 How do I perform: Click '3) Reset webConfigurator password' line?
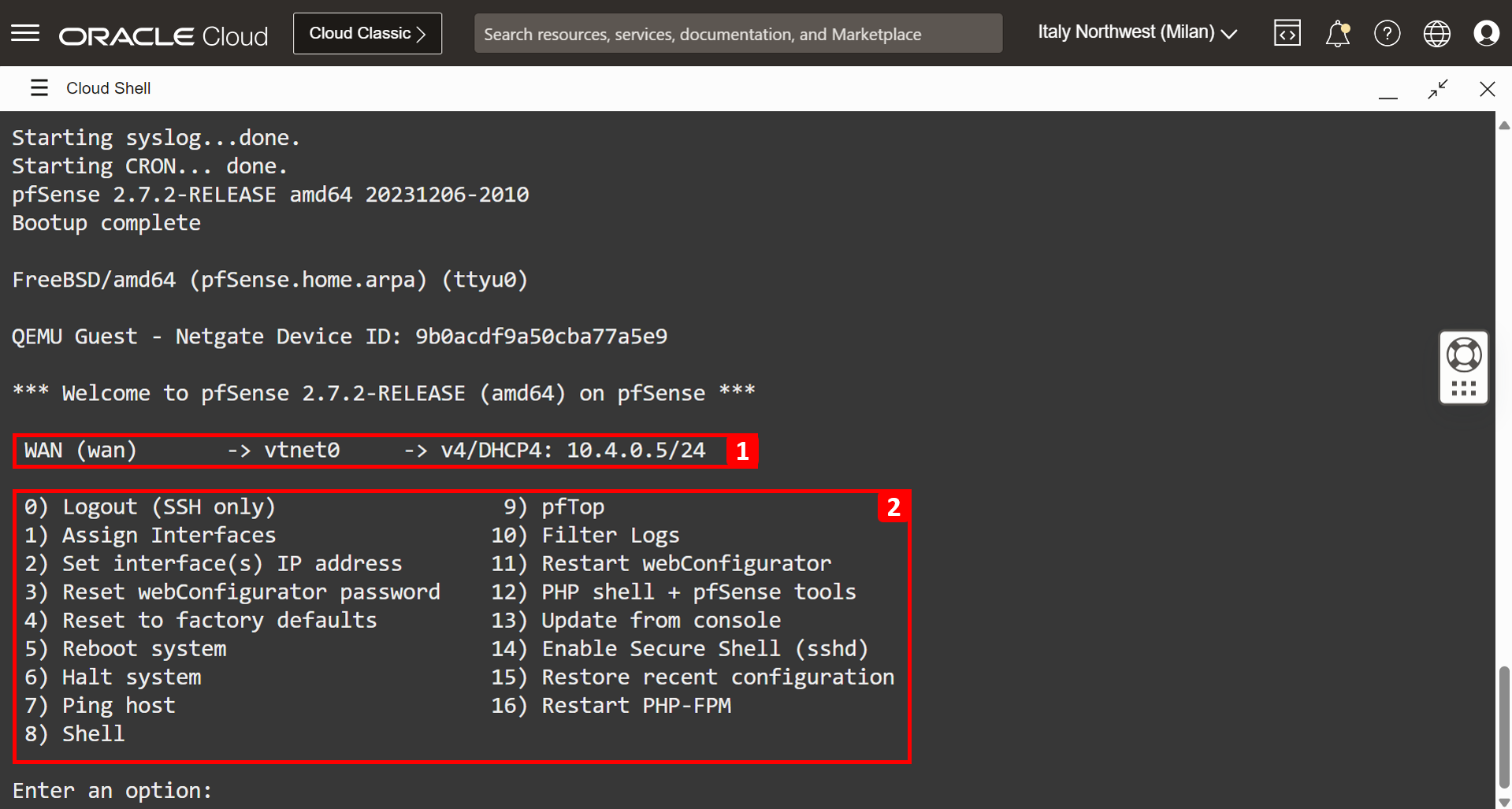232,592
